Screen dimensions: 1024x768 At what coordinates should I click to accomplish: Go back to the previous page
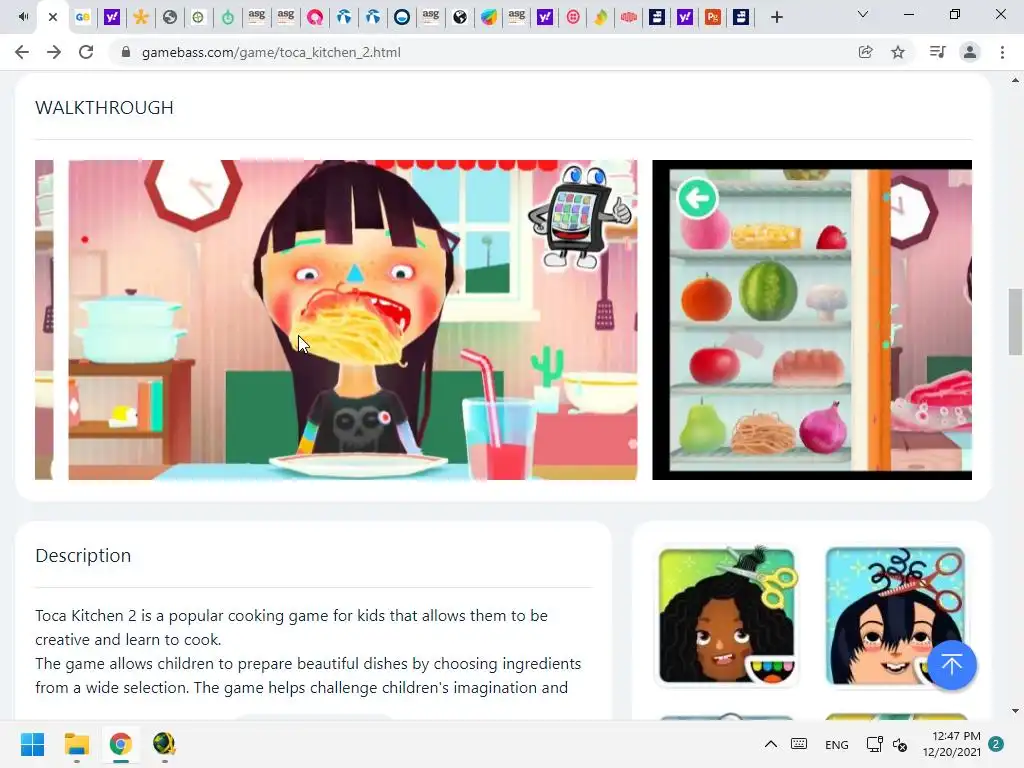(22, 52)
